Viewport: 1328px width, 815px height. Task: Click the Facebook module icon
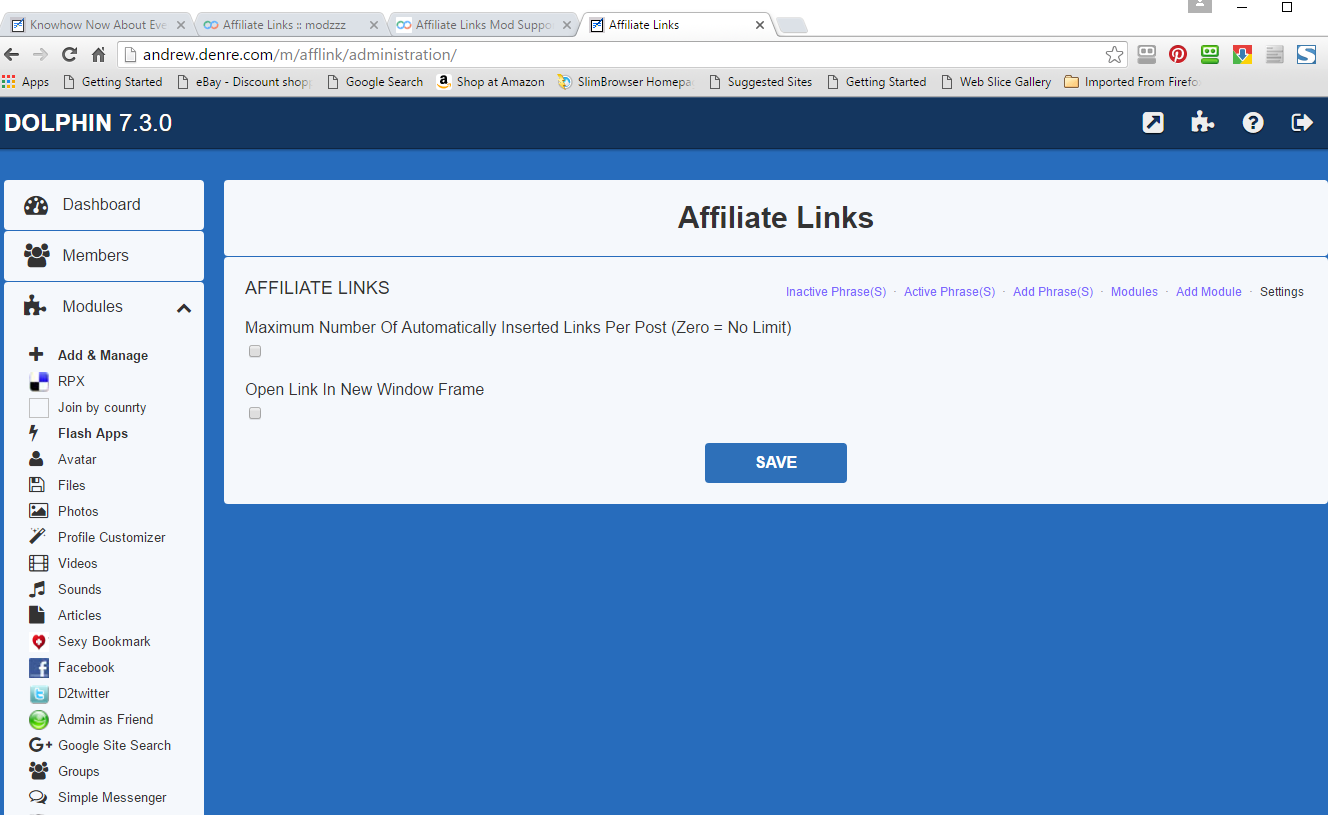click(39, 668)
